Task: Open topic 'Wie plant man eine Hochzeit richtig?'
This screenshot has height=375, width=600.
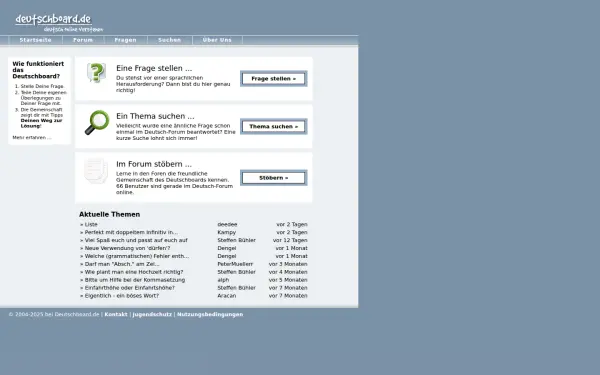Action: [x=134, y=272]
